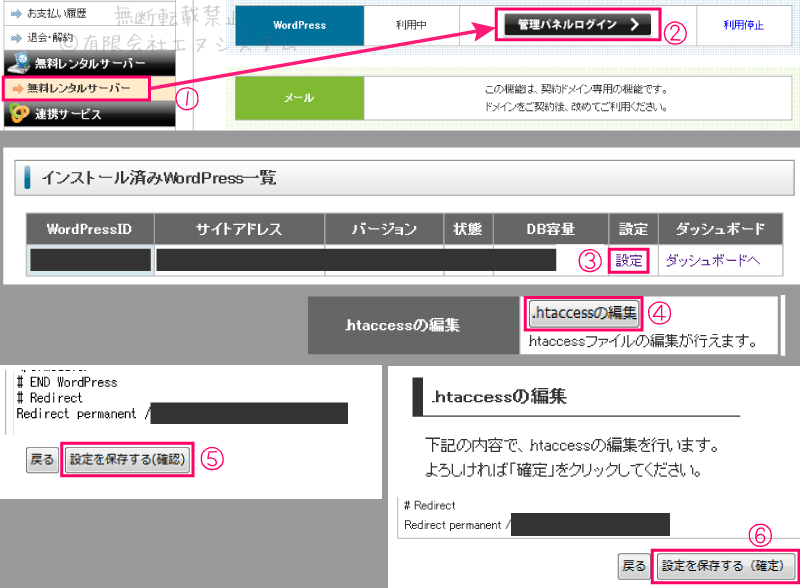Click the green メール service cell
The width and height of the screenshot is (800, 588).
299,98
